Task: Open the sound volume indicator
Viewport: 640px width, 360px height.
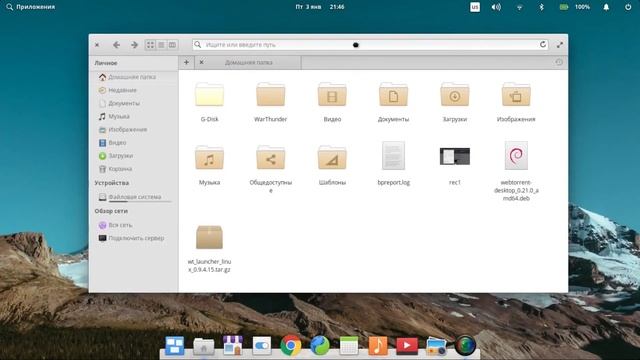Action: pos(496,7)
